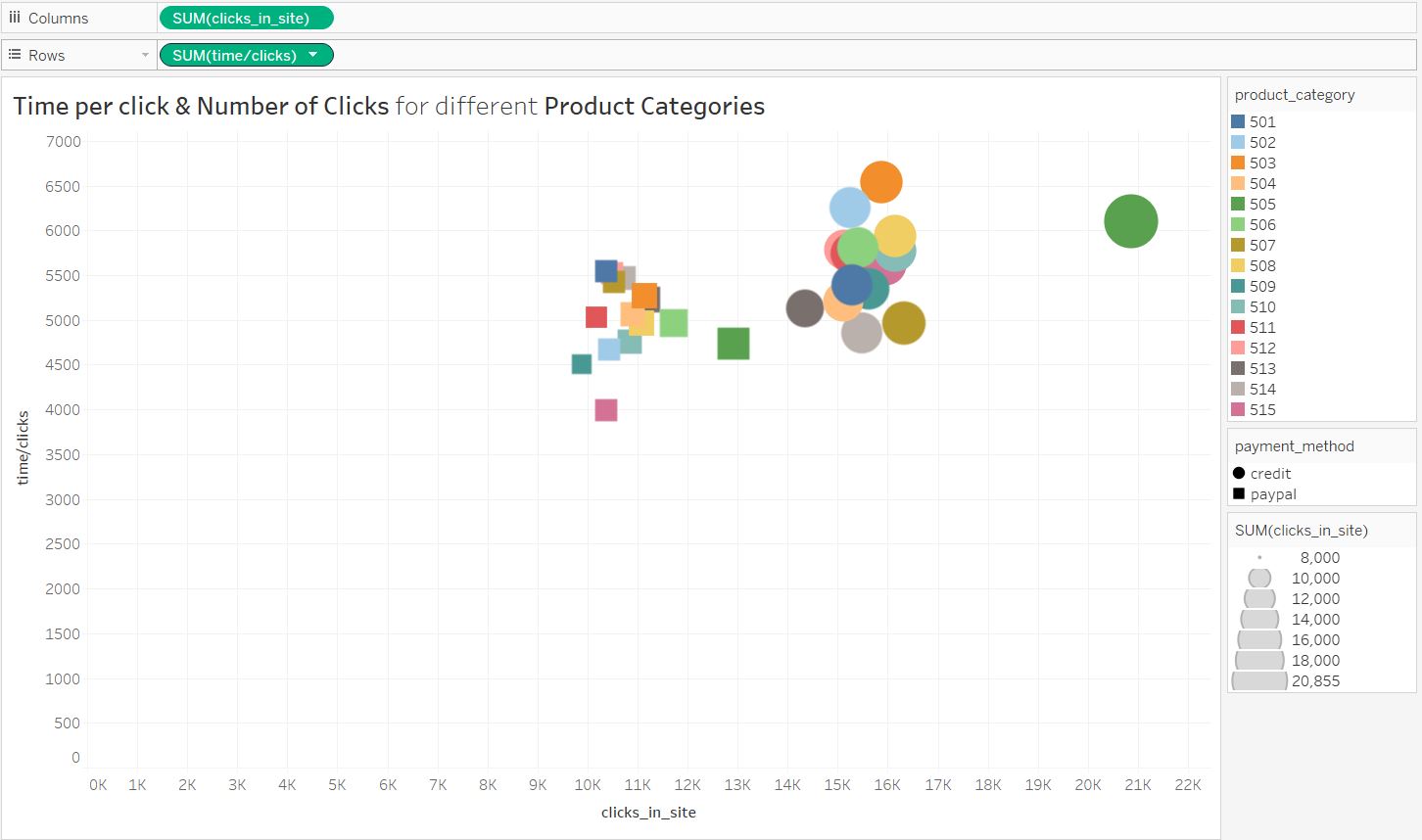Click the large green circle mark near 21K
1422x840 pixels.
(x=1130, y=221)
